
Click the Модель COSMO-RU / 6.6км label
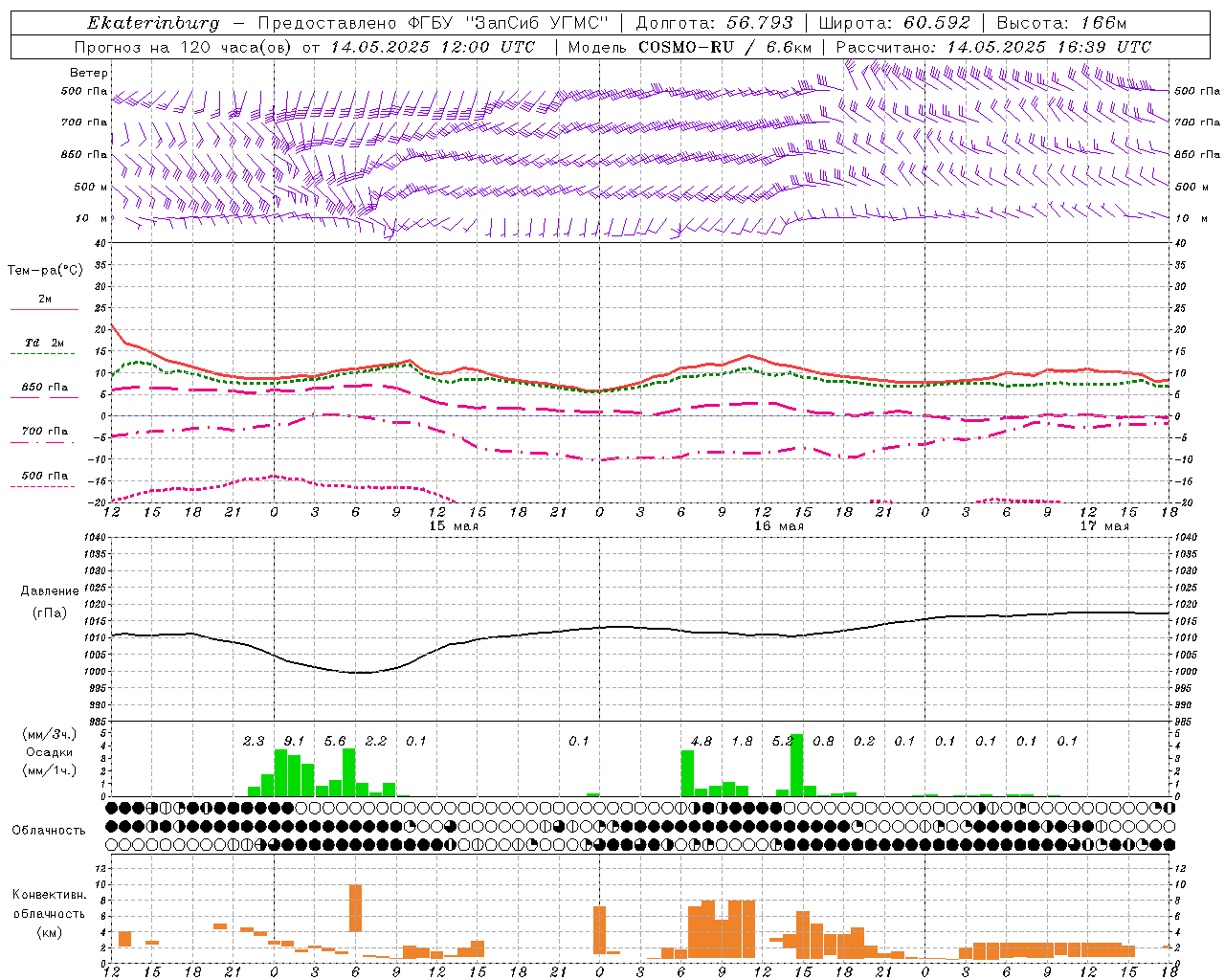point(690,47)
